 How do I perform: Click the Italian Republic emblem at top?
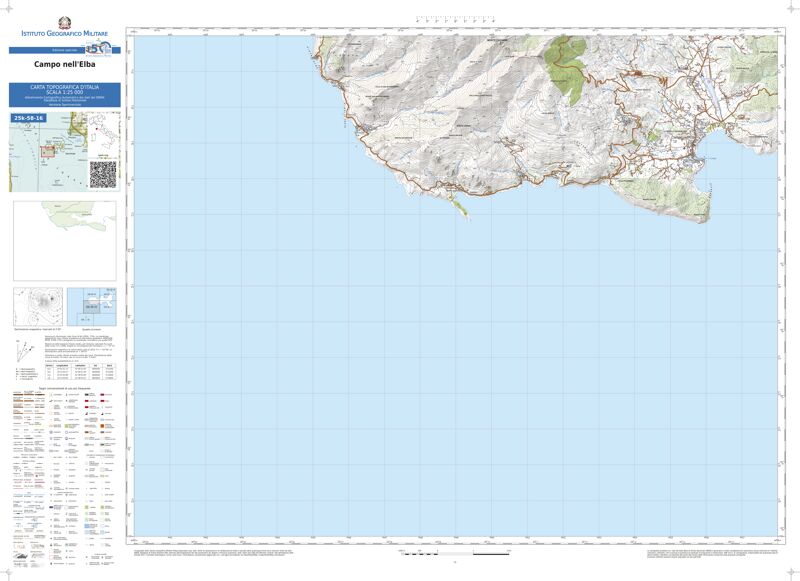click(x=63, y=20)
